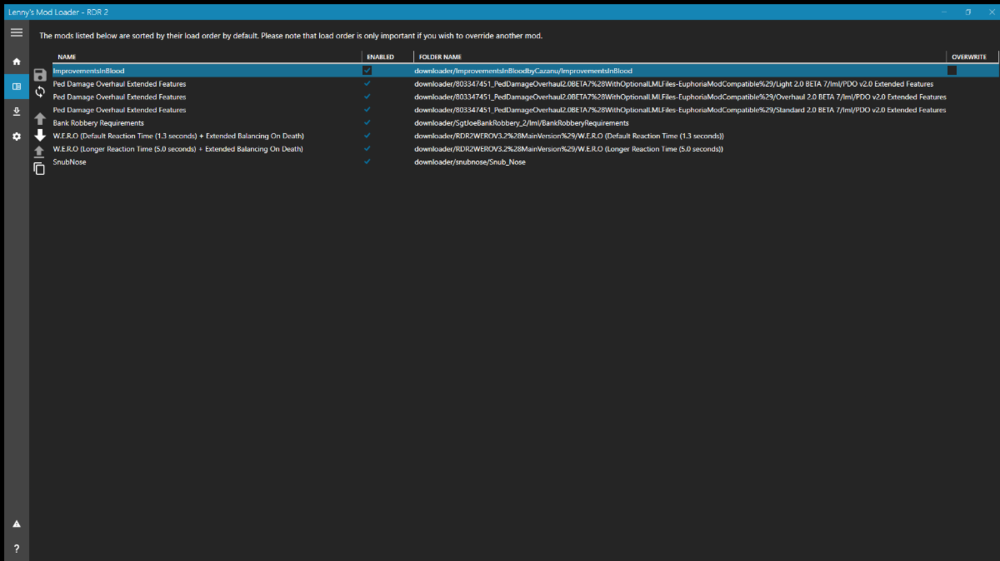Screen dimensions: 1000x561
Task: Toggle the Enabled checkbox for ImprovementsInBlood
Action: (x=367, y=71)
